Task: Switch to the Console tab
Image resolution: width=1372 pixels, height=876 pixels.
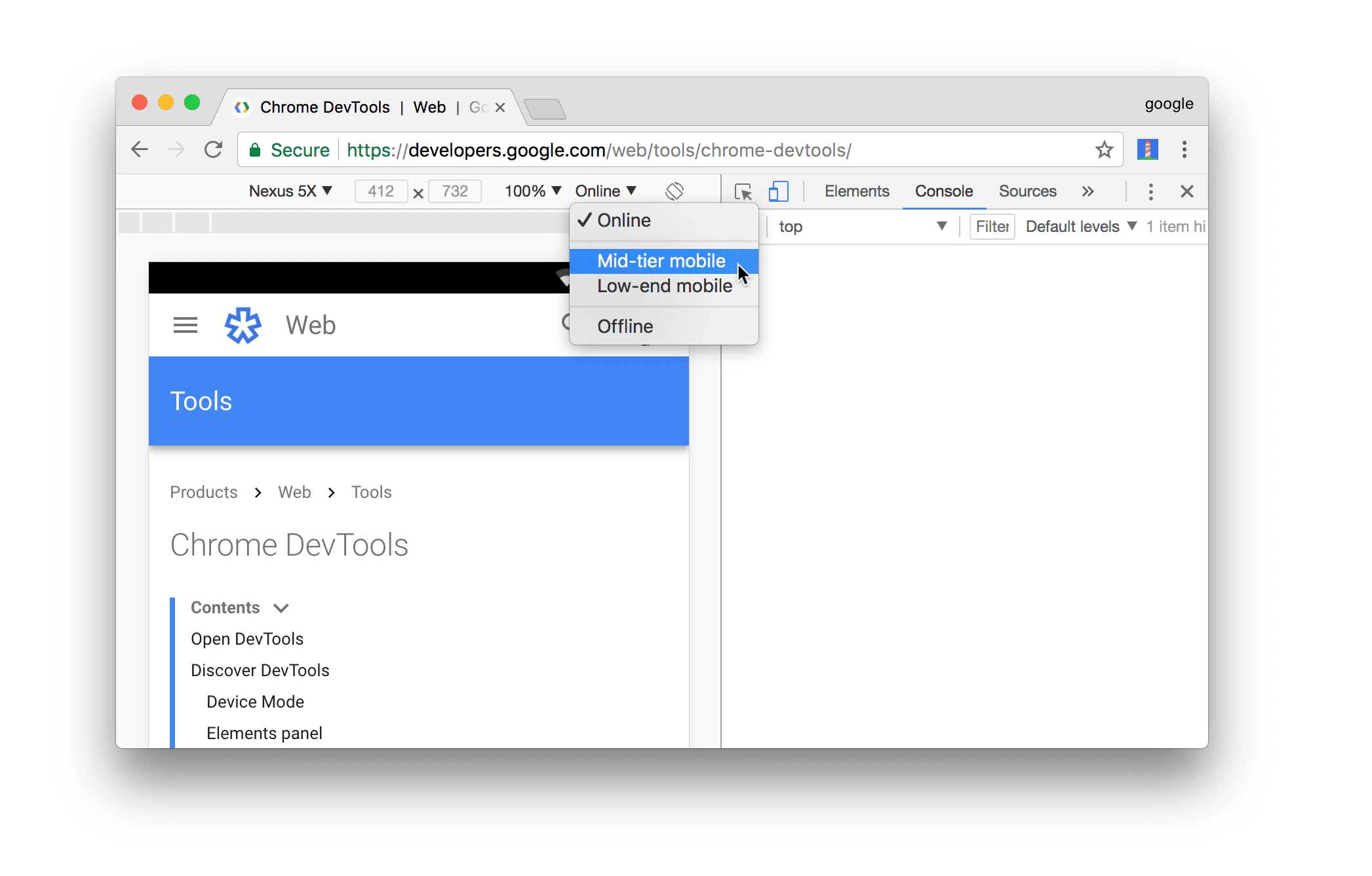Action: point(943,191)
